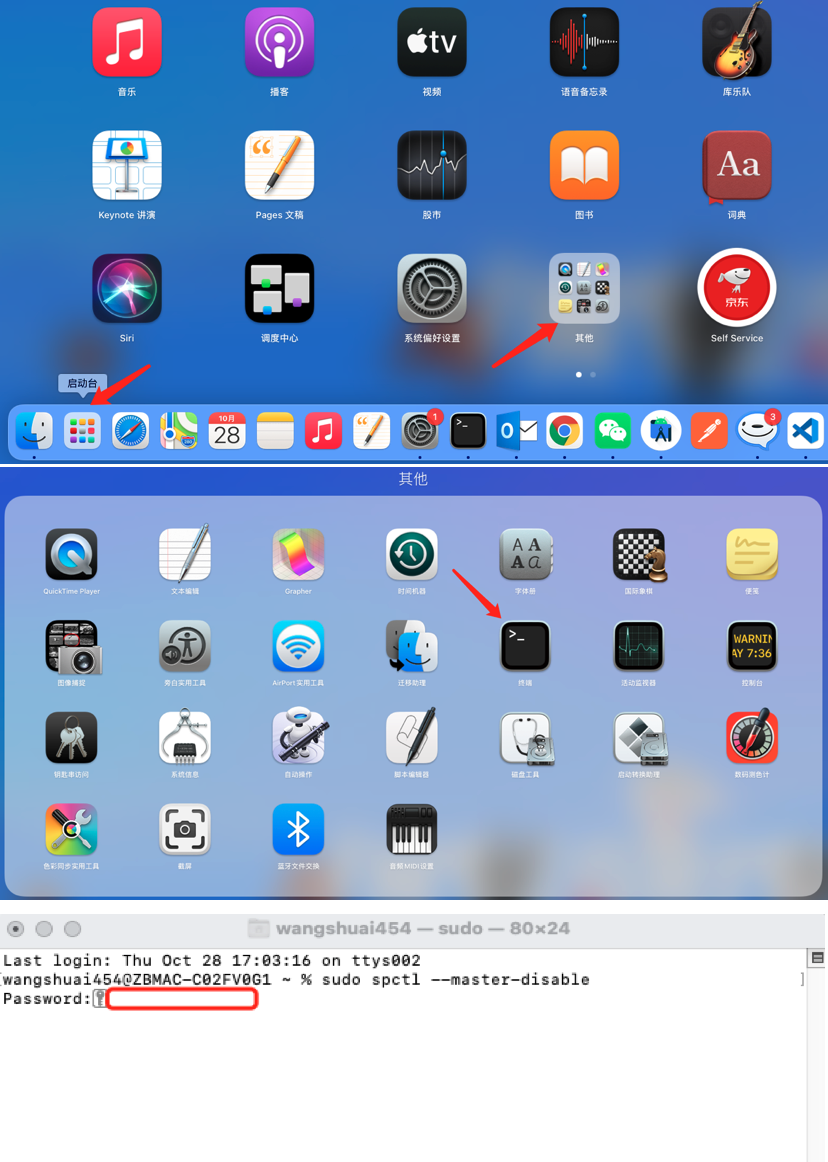The image size is (828, 1162).
Task: Open QuickTime Player in 其他 folder
Action: (x=71, y=554)
